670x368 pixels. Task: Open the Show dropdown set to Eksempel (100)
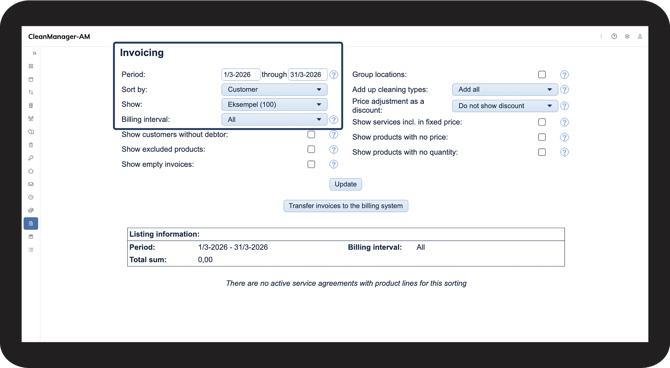coord(274,104)
